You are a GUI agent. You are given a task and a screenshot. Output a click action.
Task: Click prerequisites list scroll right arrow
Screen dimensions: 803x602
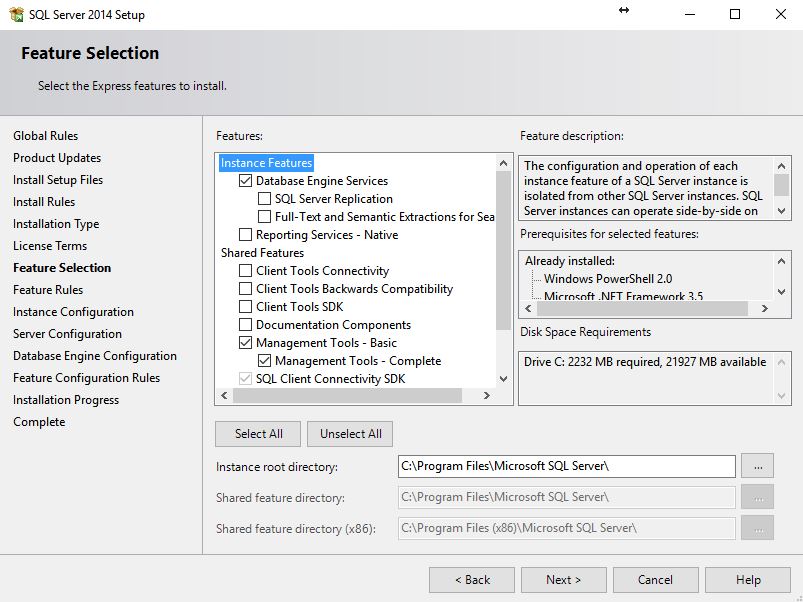click(x=765, y=308)
